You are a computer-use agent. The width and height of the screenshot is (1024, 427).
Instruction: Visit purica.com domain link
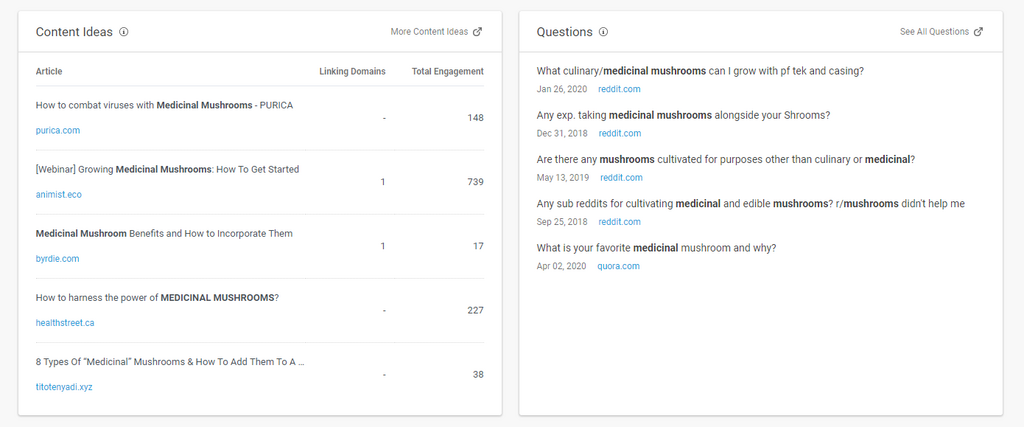(x=58, y=130)
